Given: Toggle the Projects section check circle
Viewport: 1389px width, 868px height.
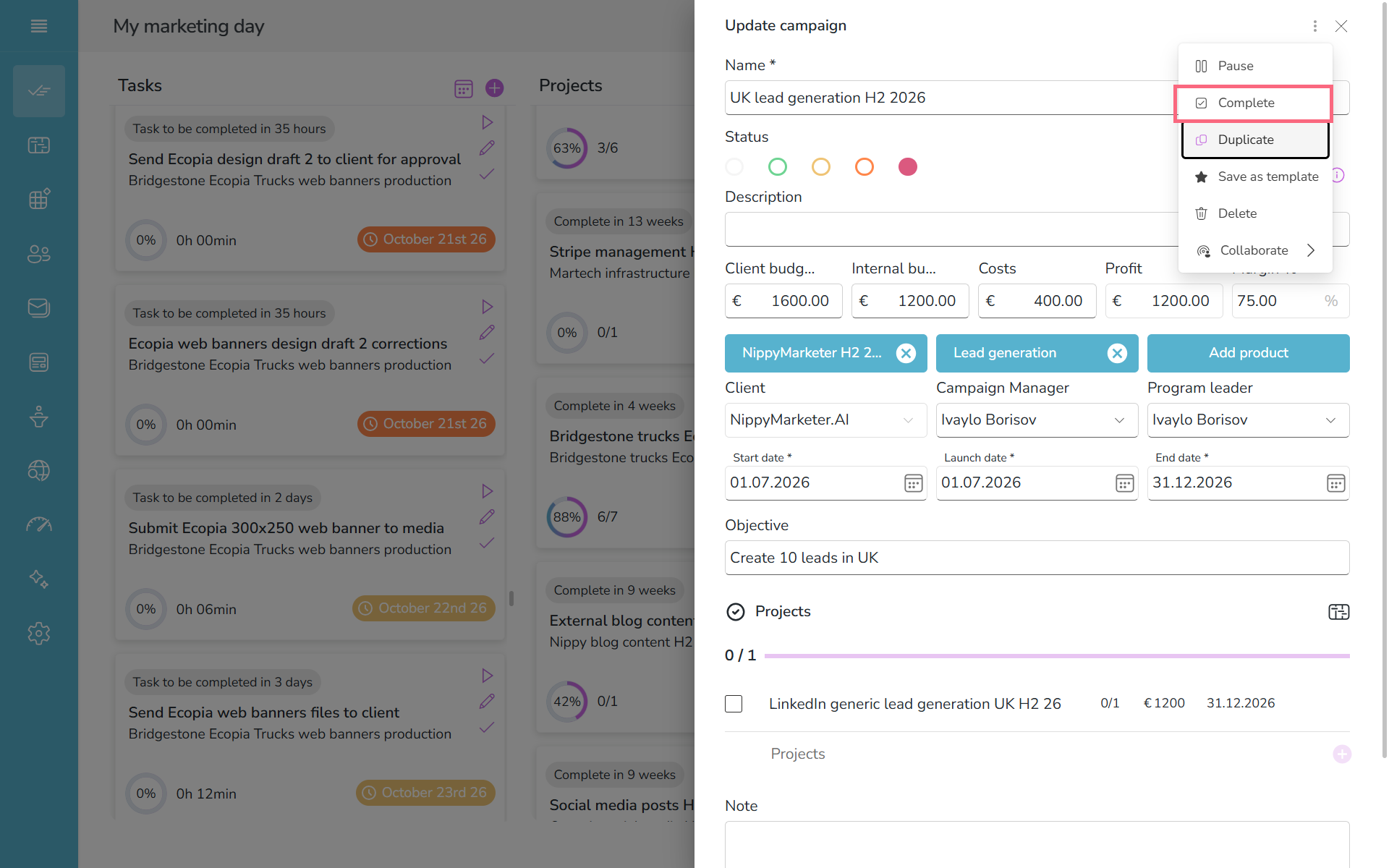Looking at the screenshot, I should coord(735,612).
